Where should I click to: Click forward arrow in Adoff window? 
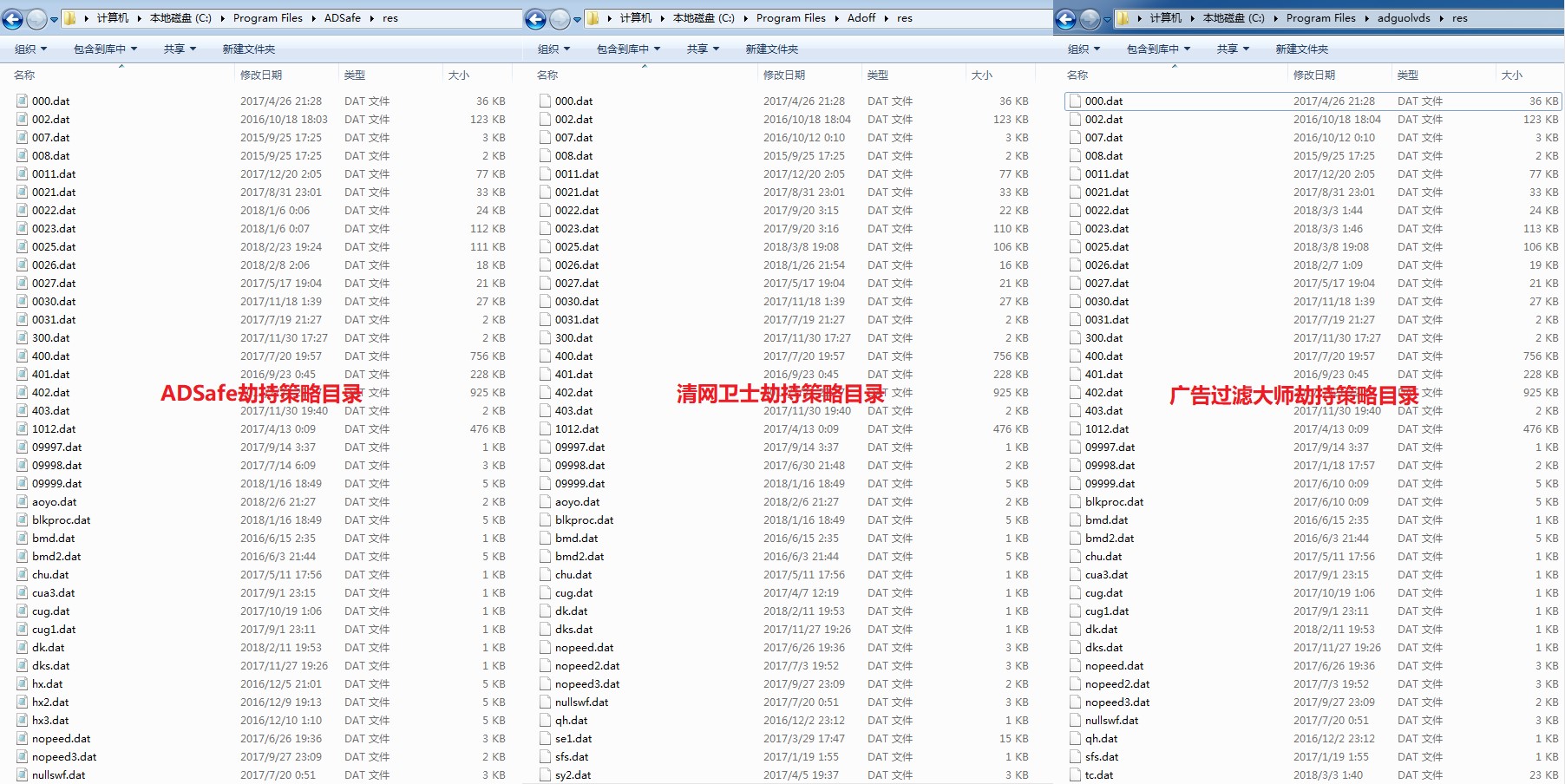click(x=560, y=18)
